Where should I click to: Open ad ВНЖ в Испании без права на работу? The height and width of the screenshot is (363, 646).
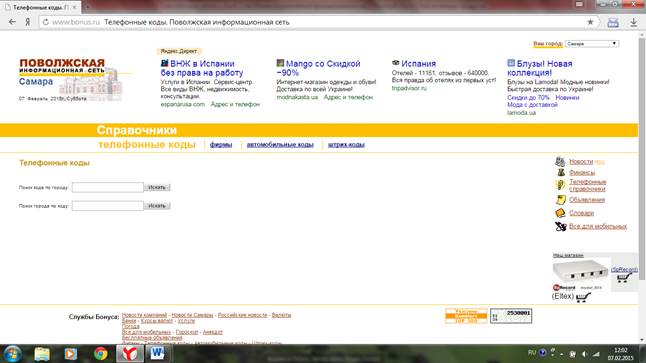tap(202, 68)
